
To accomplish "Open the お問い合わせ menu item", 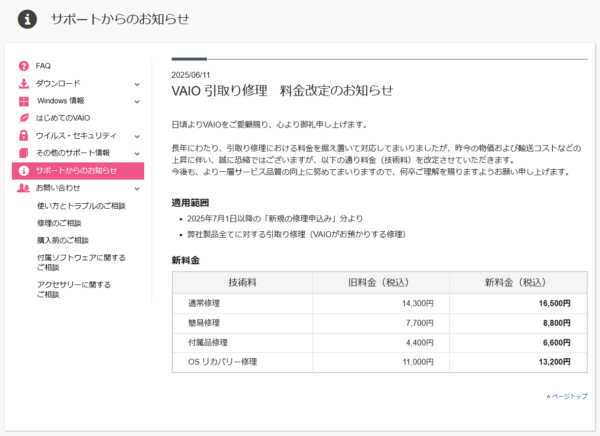I will pos(58,188).
